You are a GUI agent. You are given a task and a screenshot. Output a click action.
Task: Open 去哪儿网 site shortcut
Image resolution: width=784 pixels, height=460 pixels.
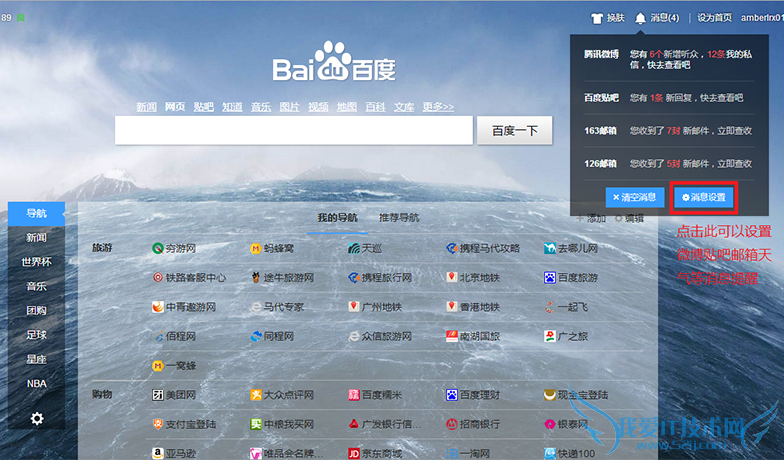click(x=571, y=248)
